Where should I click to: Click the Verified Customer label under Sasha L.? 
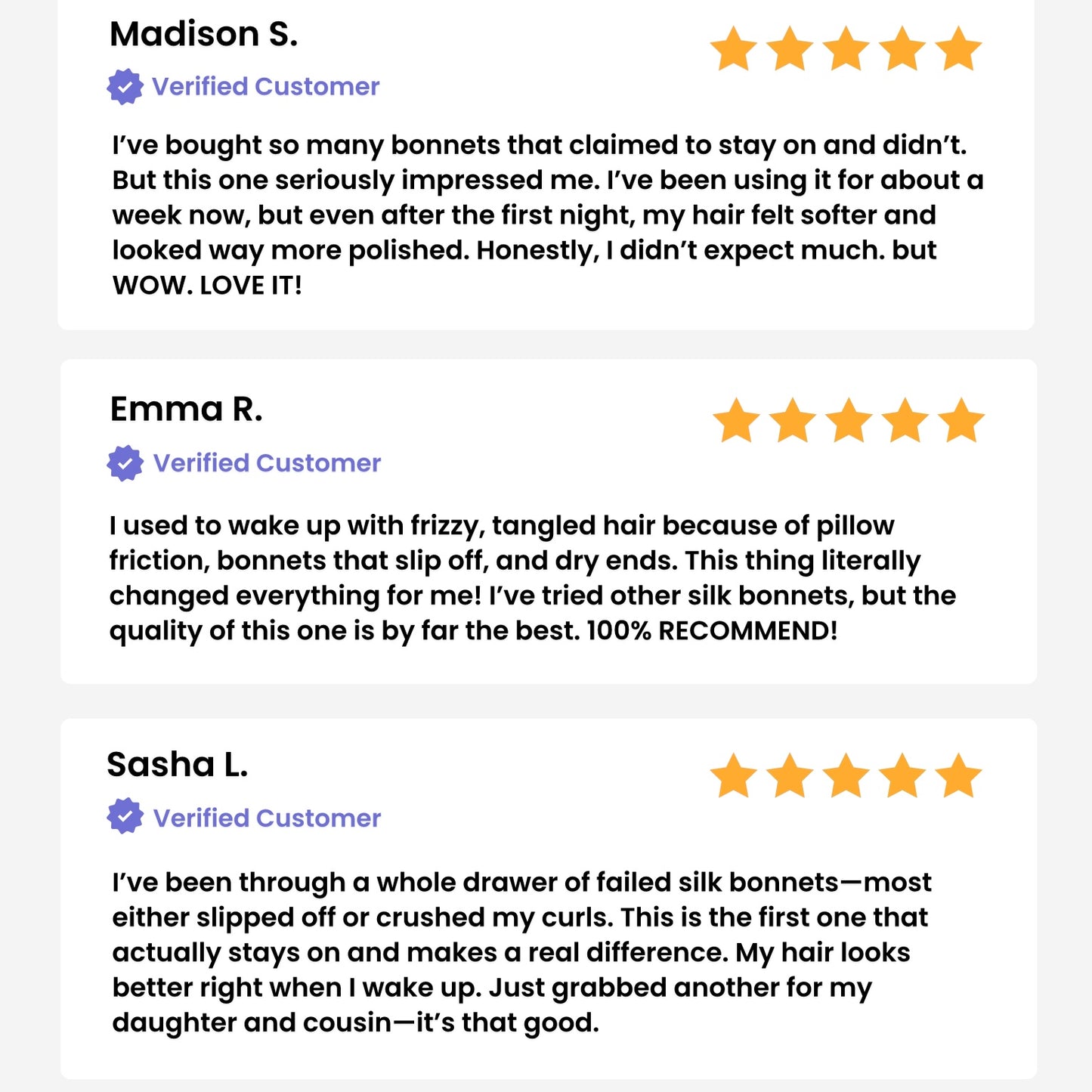tap(267, 818)
